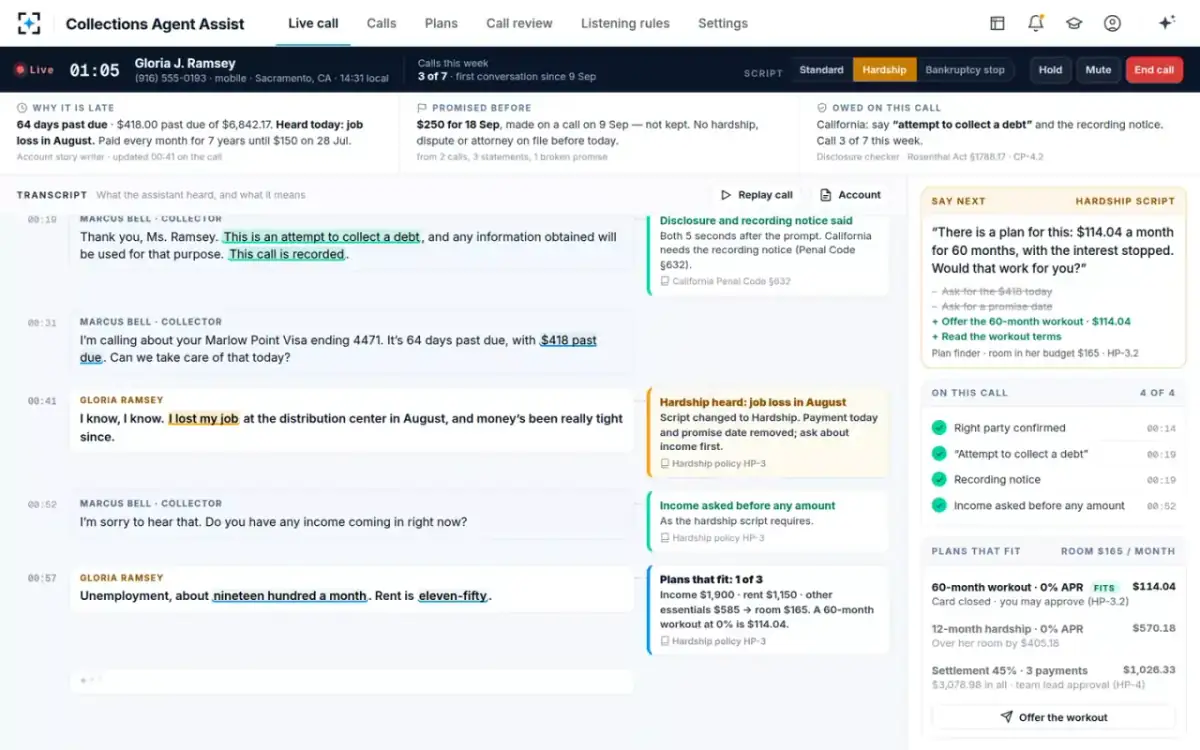Click the Offer the workout button
The height and width of the screenshot is (750, 1200).
(x=1054, y=717)
